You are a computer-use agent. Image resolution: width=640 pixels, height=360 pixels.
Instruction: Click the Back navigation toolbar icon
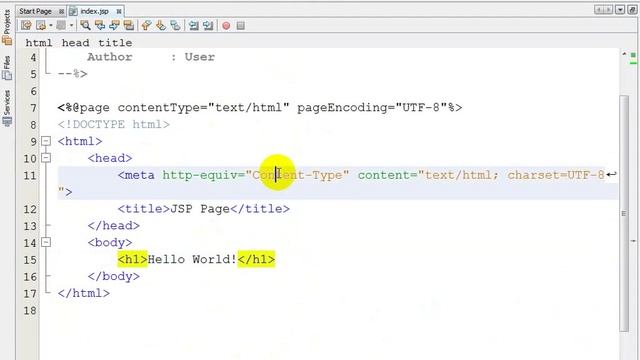[x=41, y=26]
